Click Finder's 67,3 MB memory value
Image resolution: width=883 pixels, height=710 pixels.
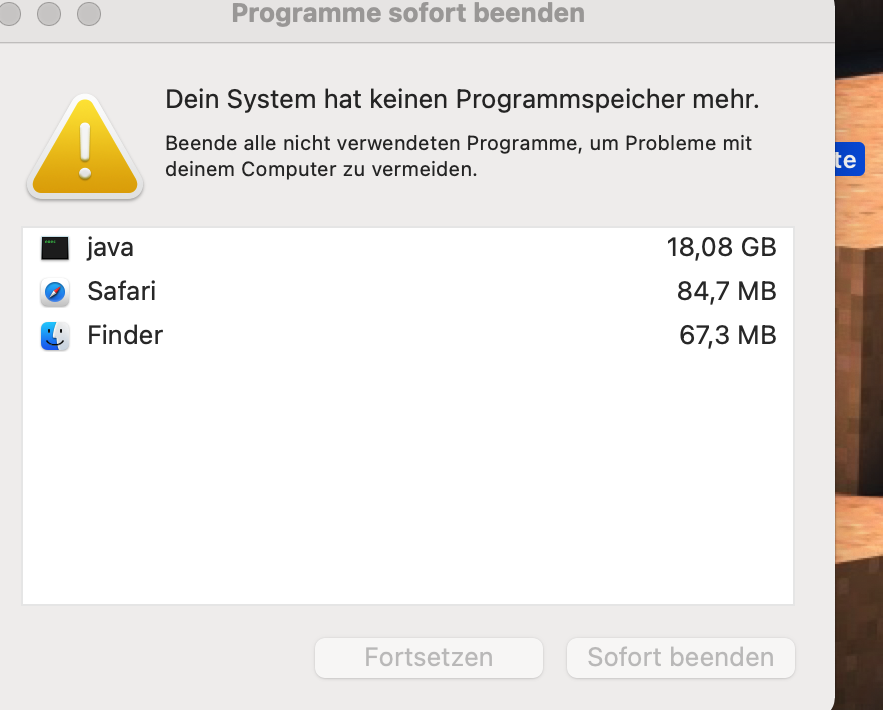(727, 336)
